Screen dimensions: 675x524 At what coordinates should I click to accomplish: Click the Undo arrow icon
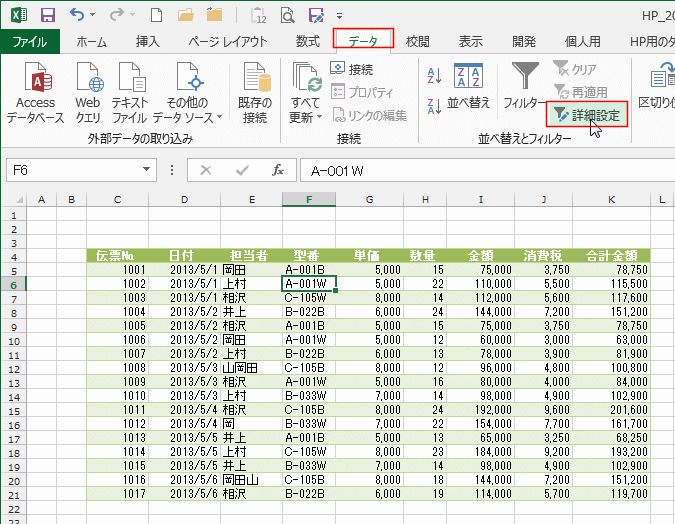tap(80, 15)
